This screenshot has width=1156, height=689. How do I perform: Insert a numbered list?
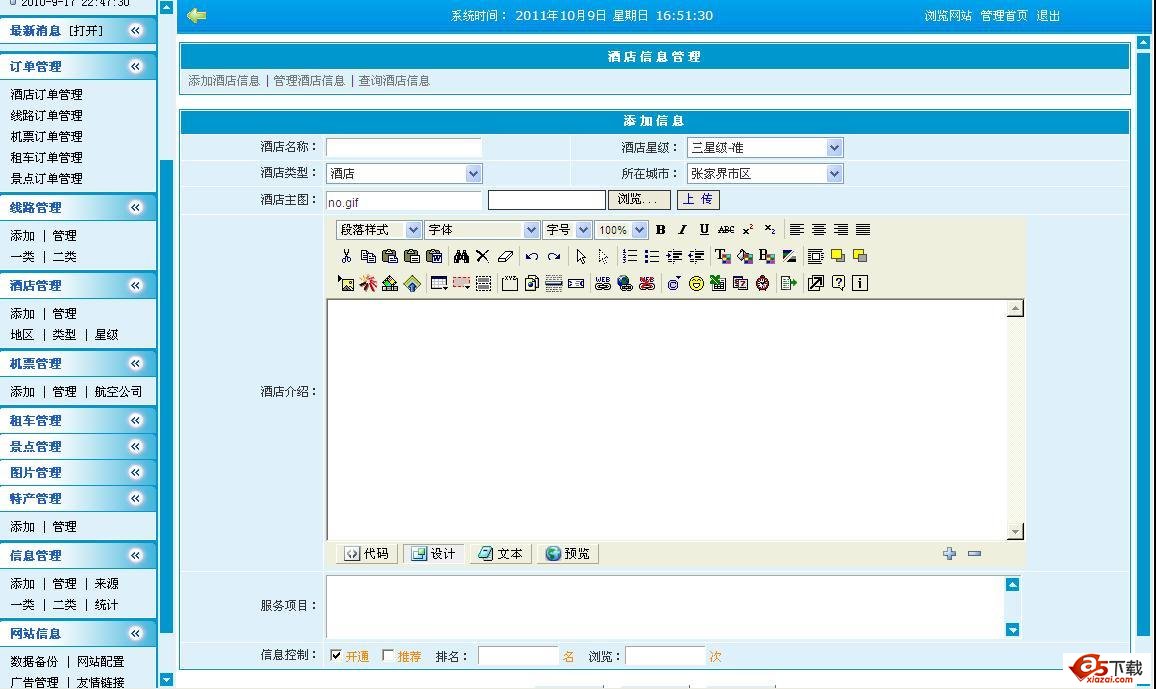[629, 256]
